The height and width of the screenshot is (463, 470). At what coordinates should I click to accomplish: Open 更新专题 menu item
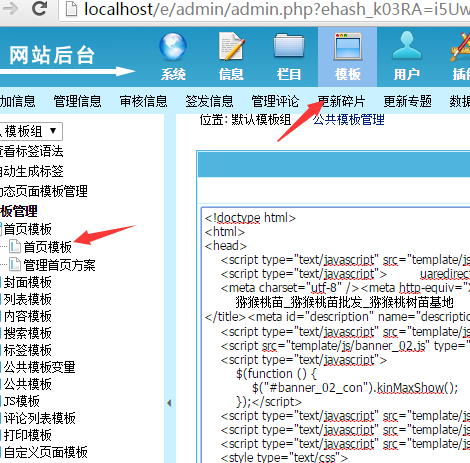(x=407, y=101)
